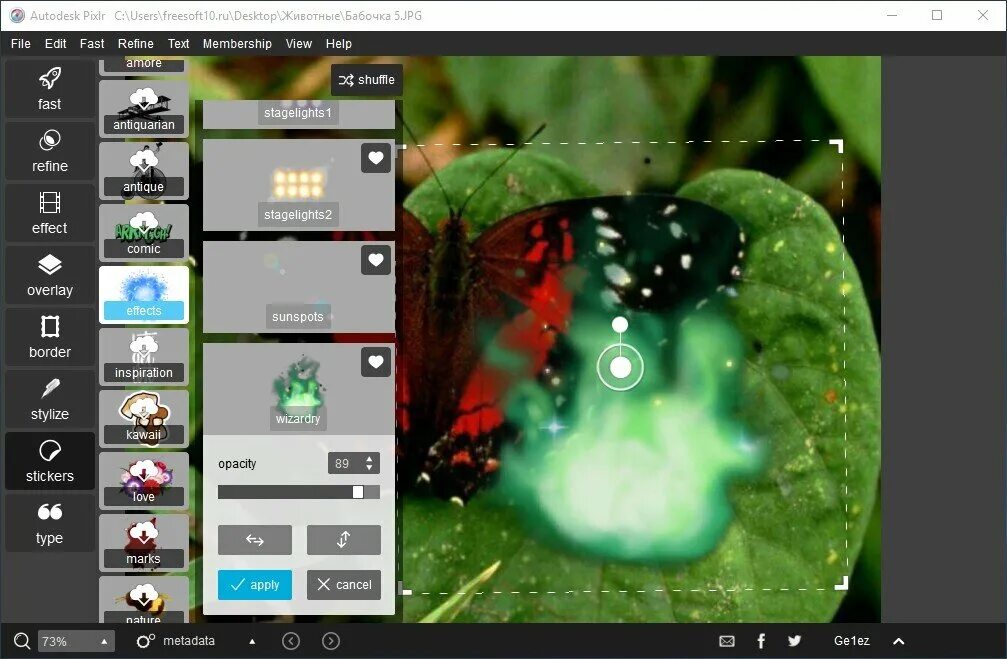Select the type text tool

49,523
